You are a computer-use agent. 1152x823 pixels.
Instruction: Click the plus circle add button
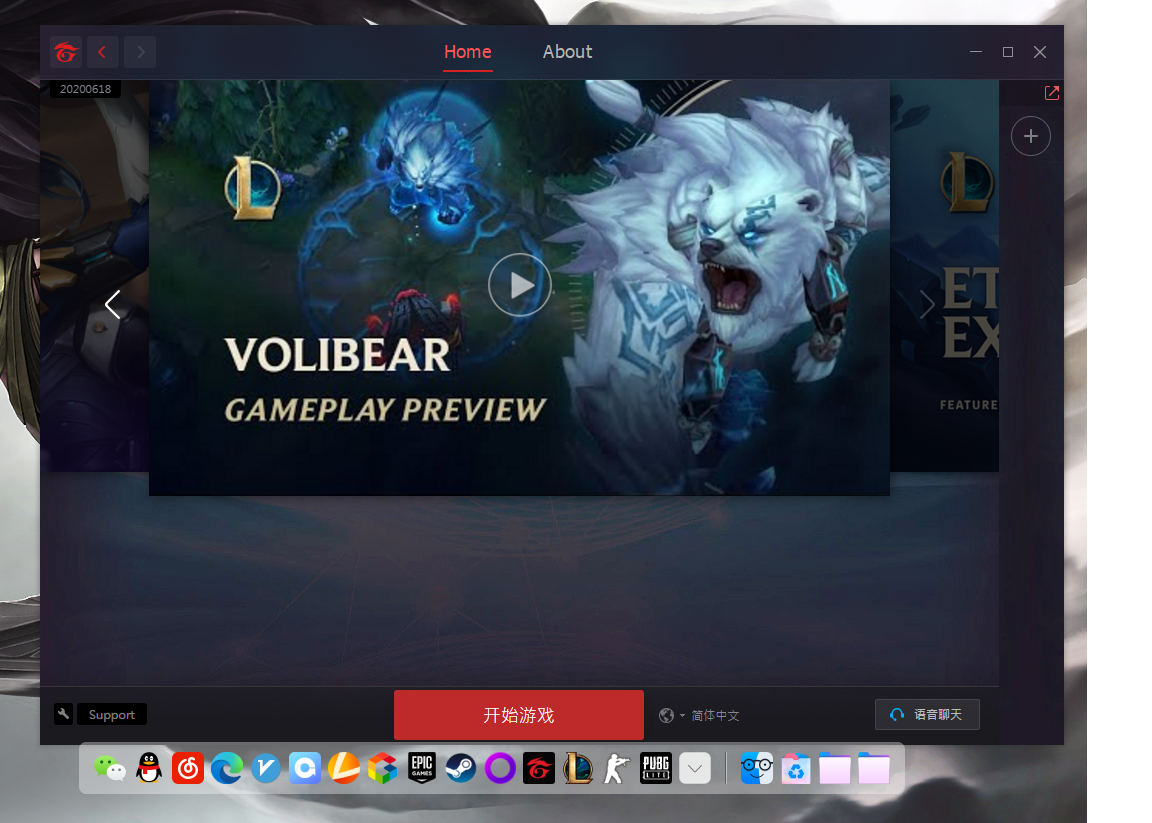[1031, 136]
